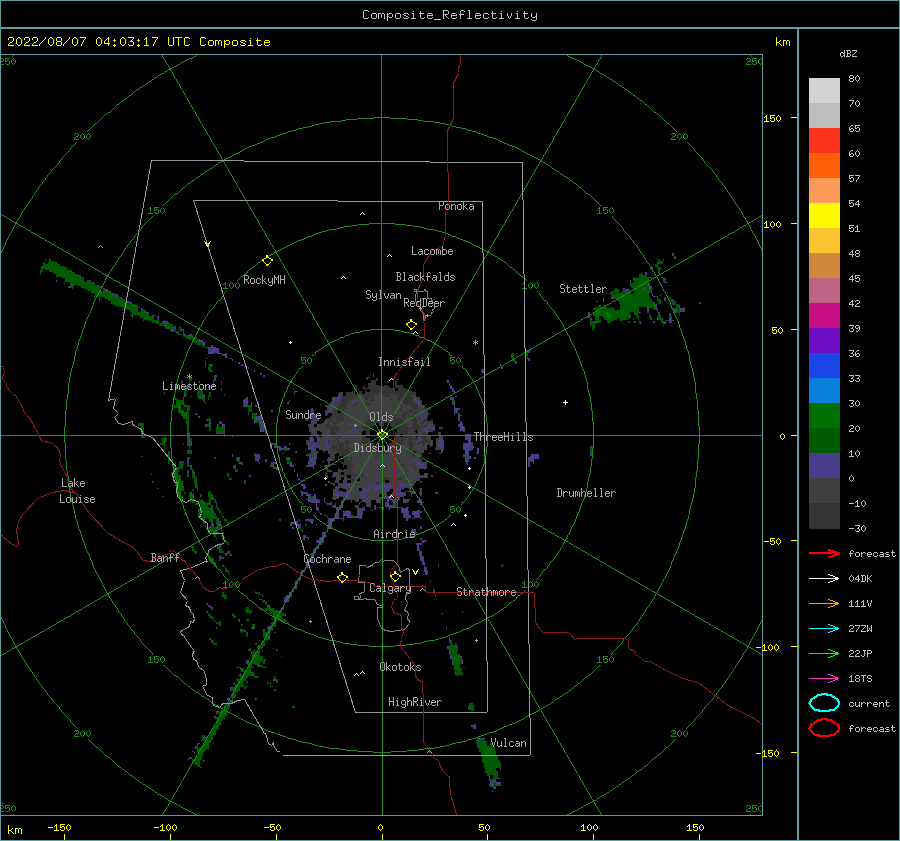900x841 pixels.
Task: Click the Stettler city label
Action: click(583, 289)
